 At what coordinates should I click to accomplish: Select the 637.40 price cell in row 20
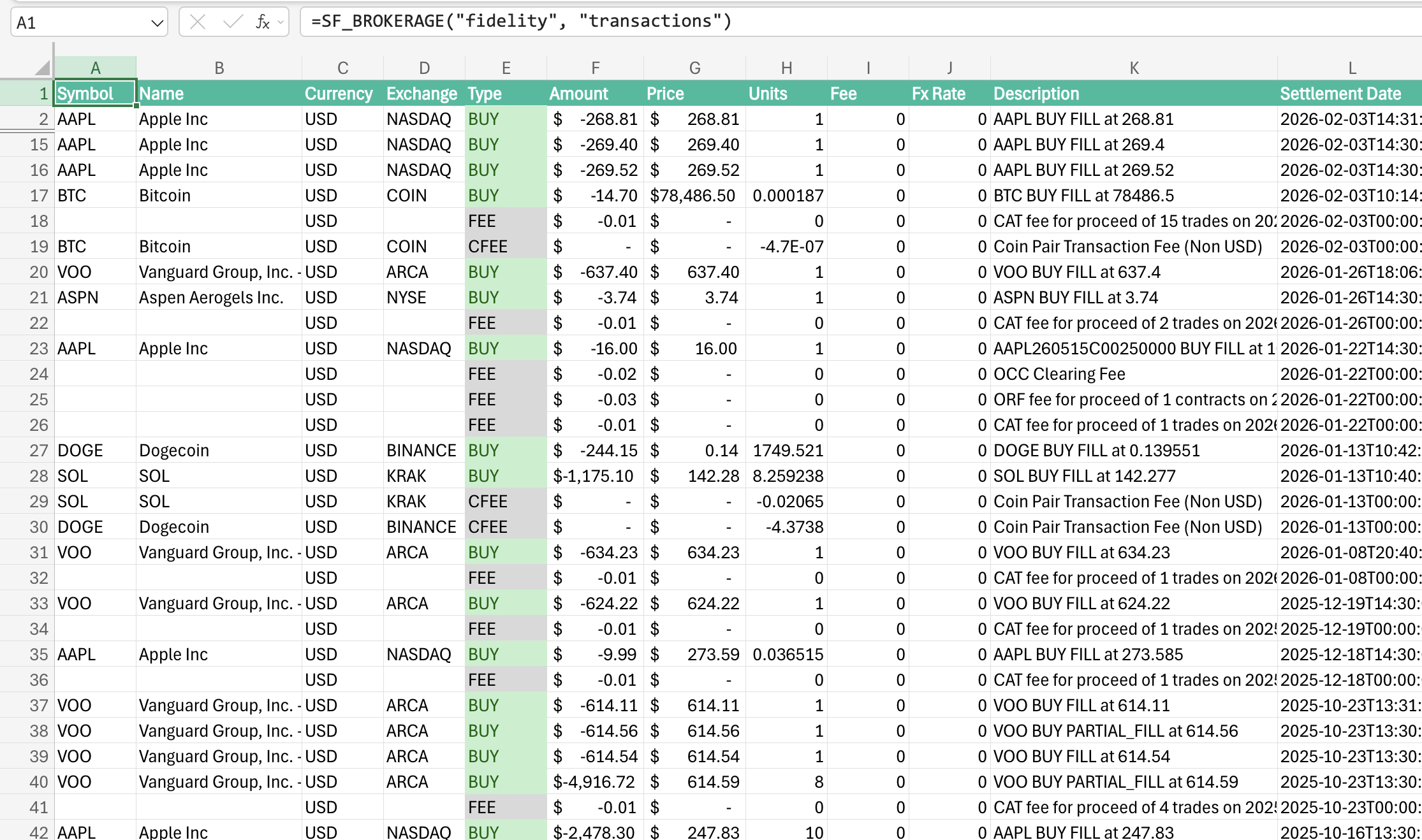694,272
